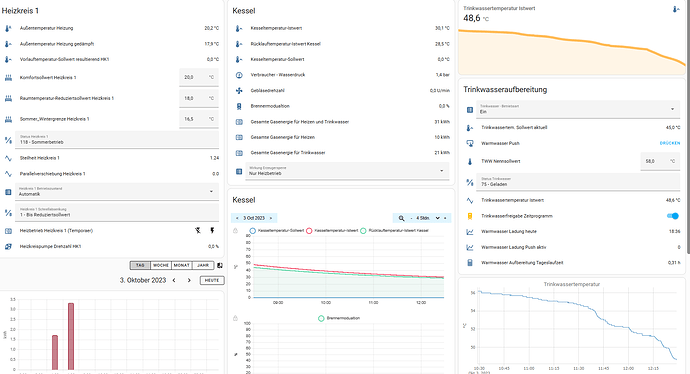
Task: Click gauge icon beside Verbraucher - Wasserdruck
Action: click(x=239, y=75)
